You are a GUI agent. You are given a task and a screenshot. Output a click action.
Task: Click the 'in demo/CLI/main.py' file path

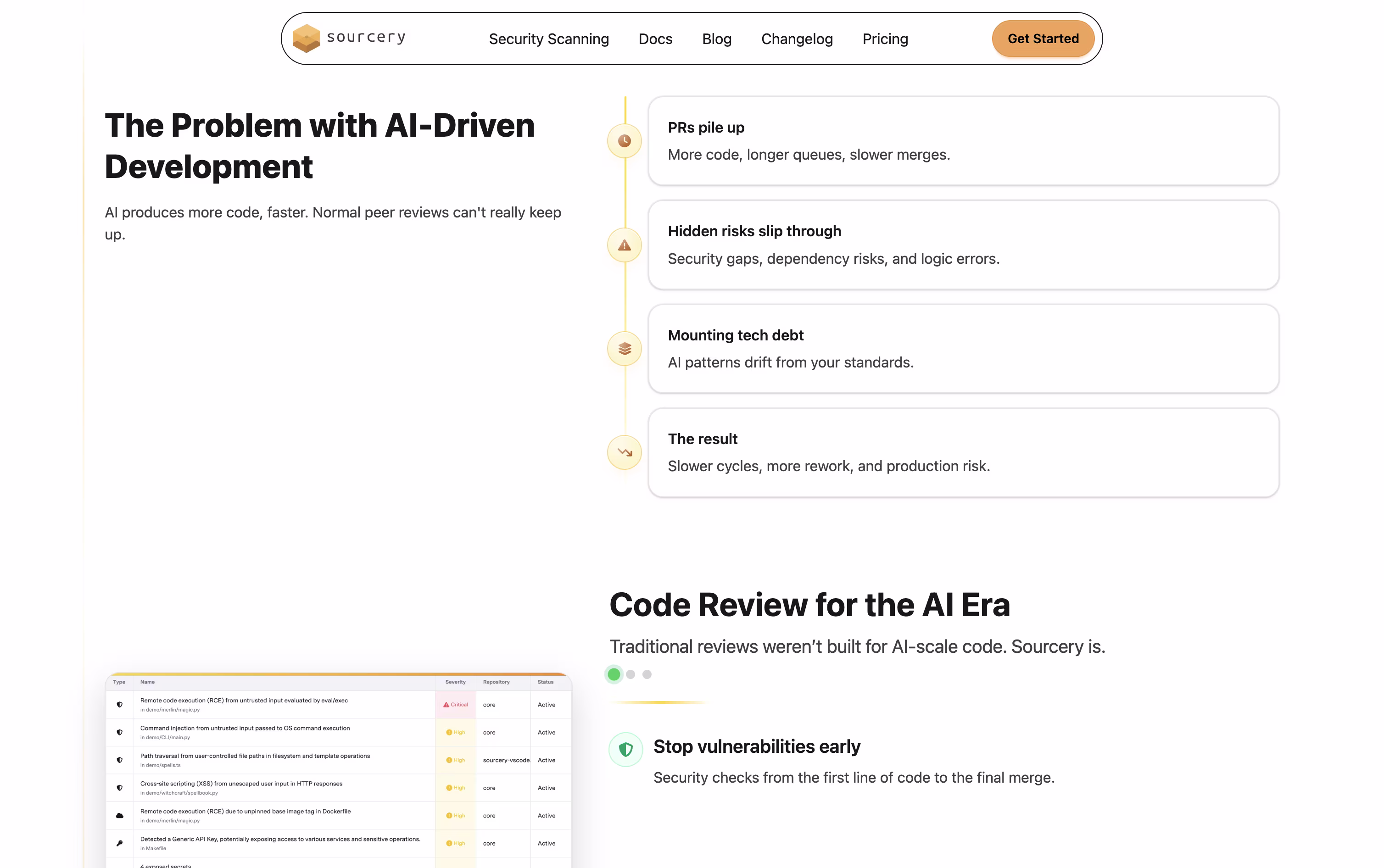tap(165, 737)
